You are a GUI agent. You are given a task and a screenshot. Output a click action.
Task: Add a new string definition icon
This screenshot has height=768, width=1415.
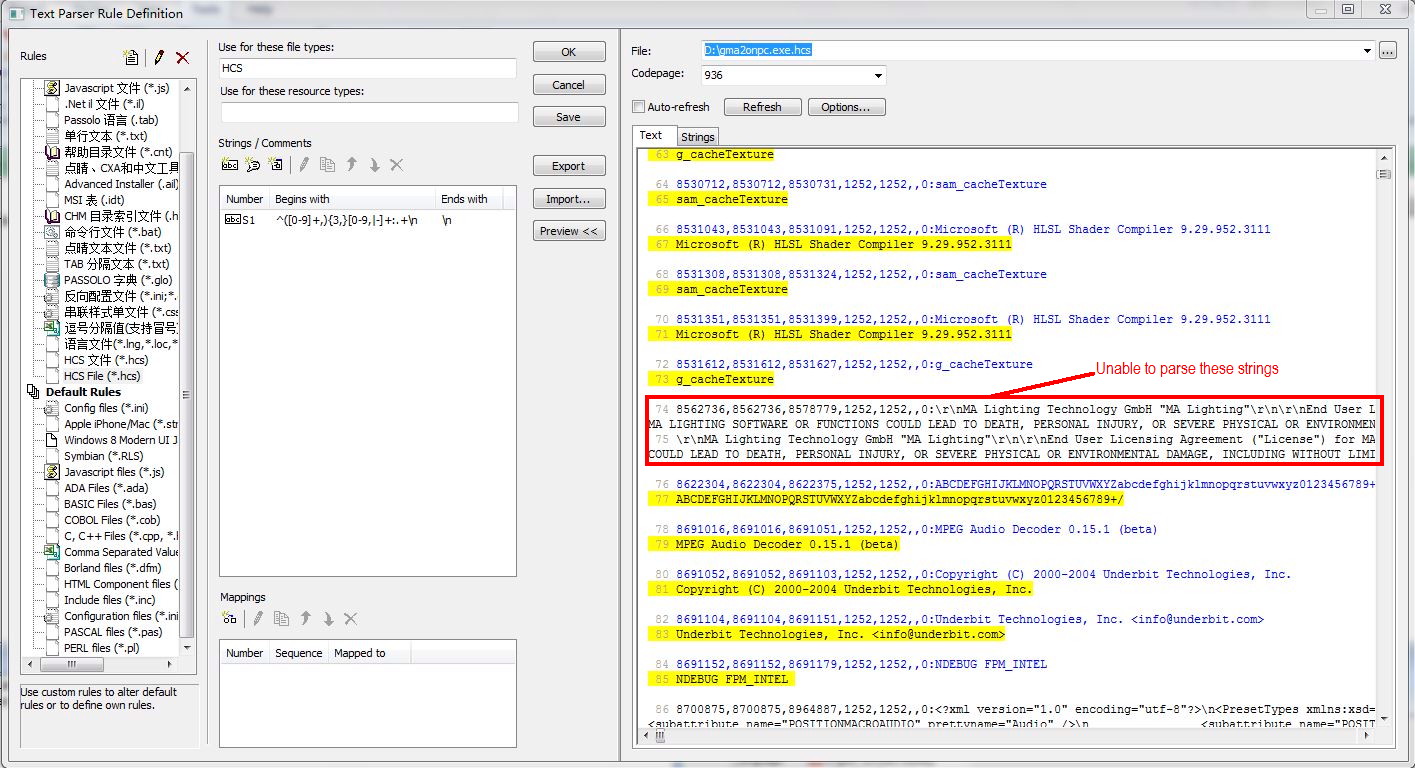click(230, 165)
